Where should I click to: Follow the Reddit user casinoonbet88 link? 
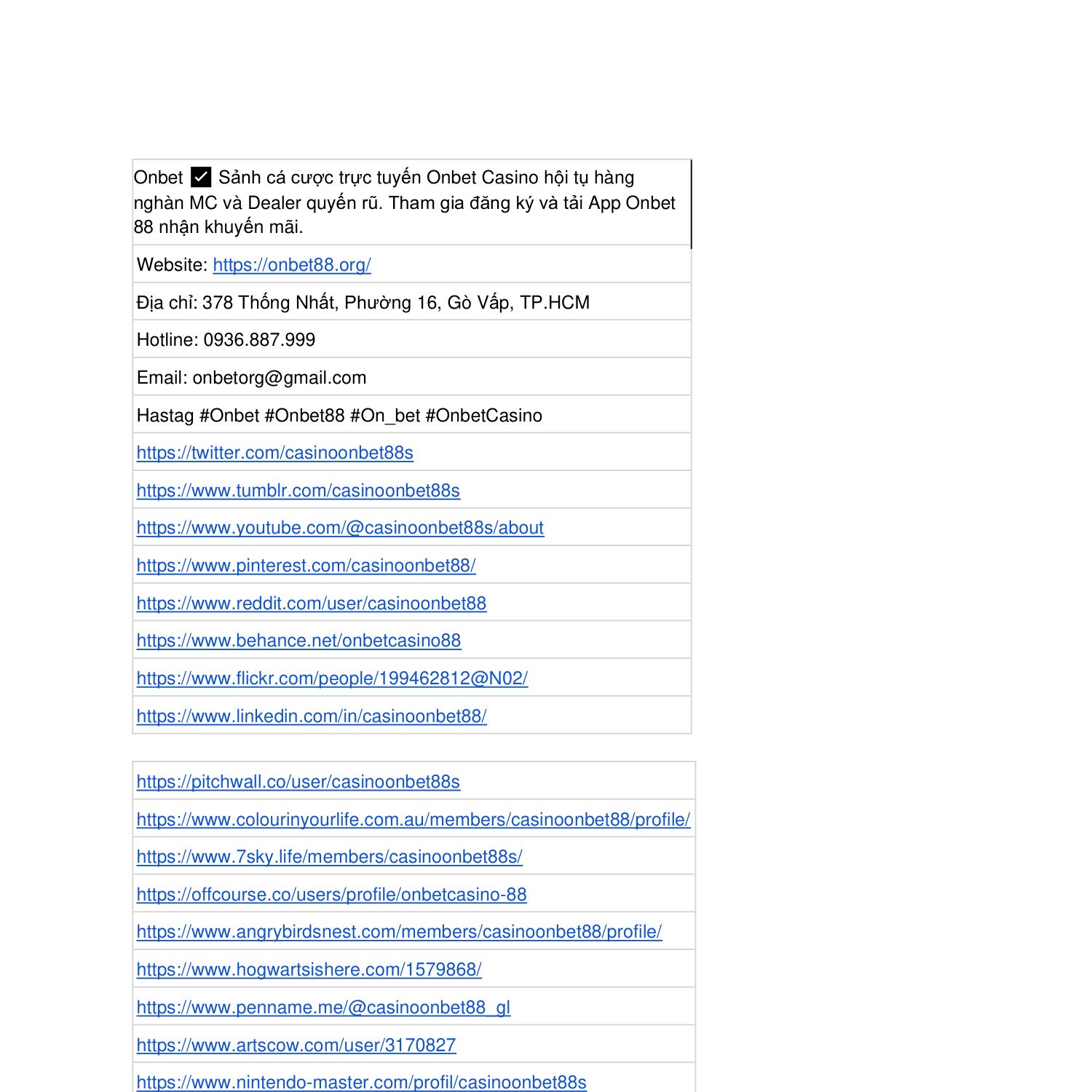pos(311,604)
